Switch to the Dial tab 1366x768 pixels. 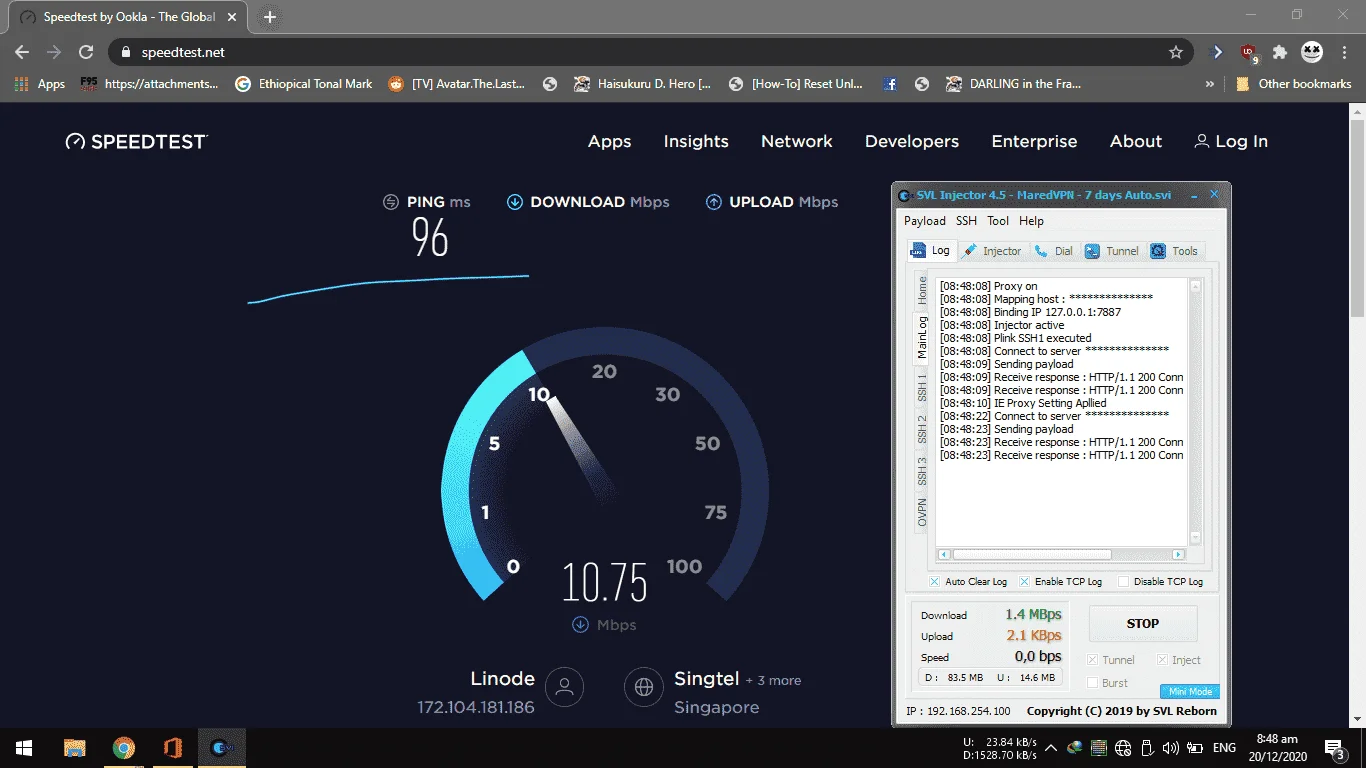coord(1054,251)
